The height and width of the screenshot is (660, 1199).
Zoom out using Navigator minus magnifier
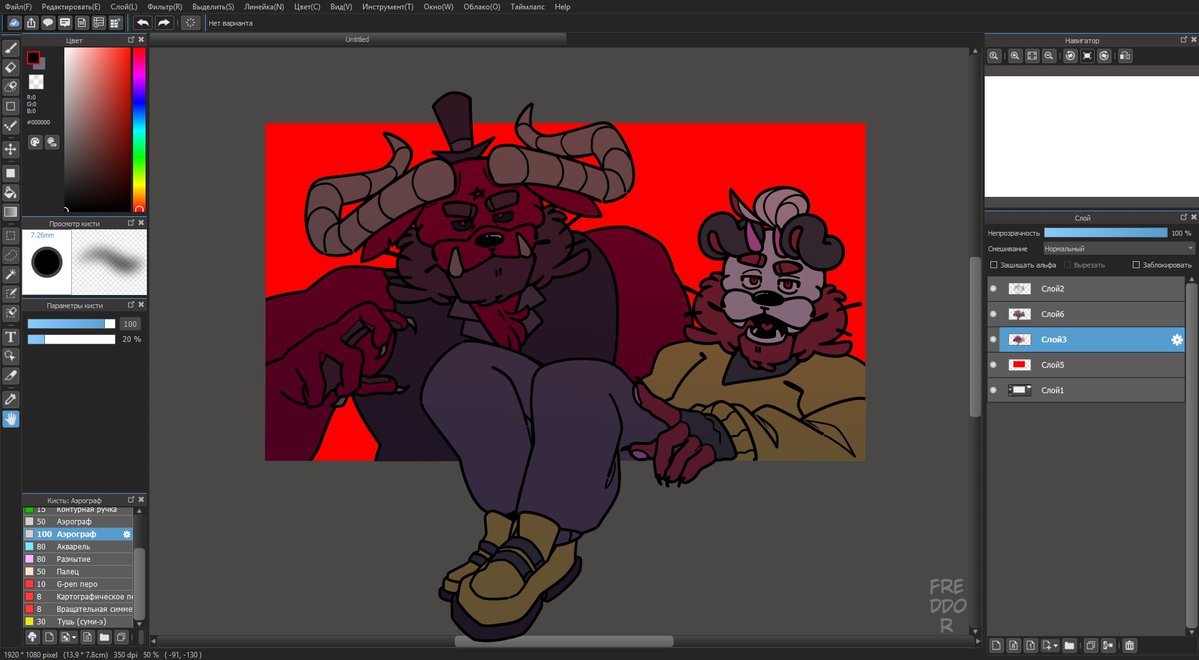click(x=1049, y=56)
